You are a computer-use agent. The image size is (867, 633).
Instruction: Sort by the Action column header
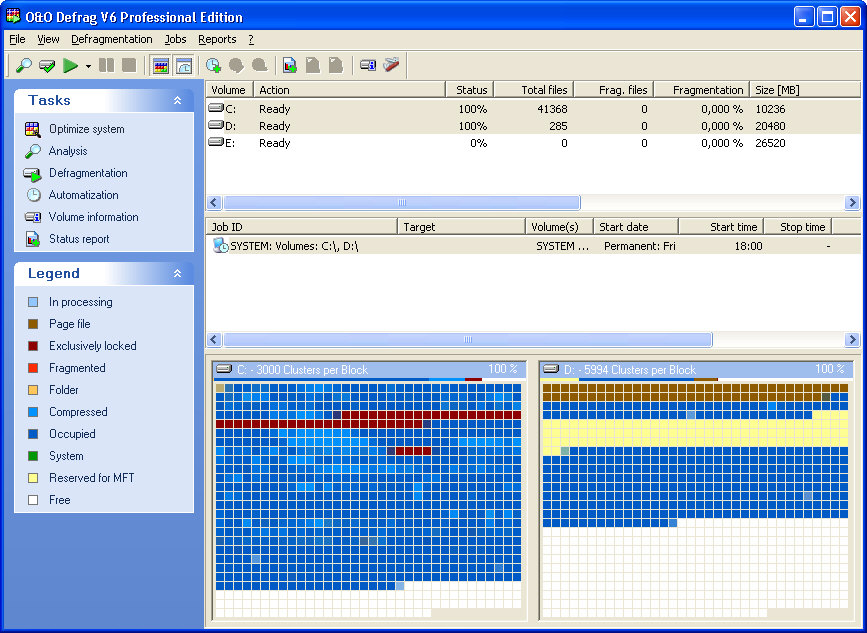[x=349, y=90]
